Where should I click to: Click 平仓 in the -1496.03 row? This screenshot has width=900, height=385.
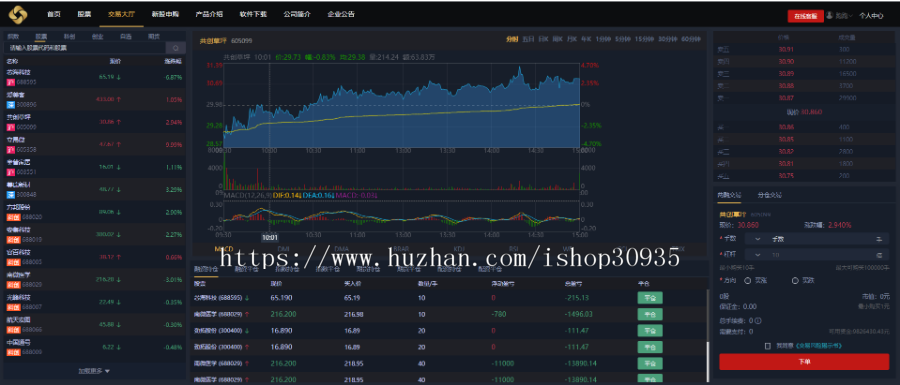pyautogui.click(x=650, y=314)
